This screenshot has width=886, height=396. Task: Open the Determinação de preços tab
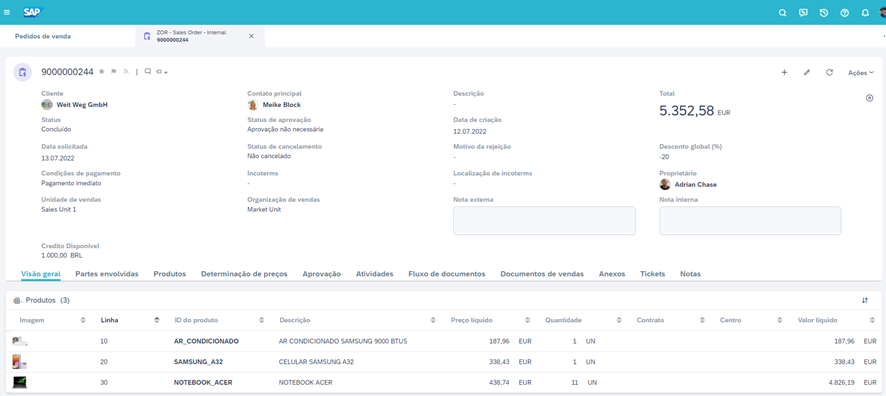tap(244, 273)
